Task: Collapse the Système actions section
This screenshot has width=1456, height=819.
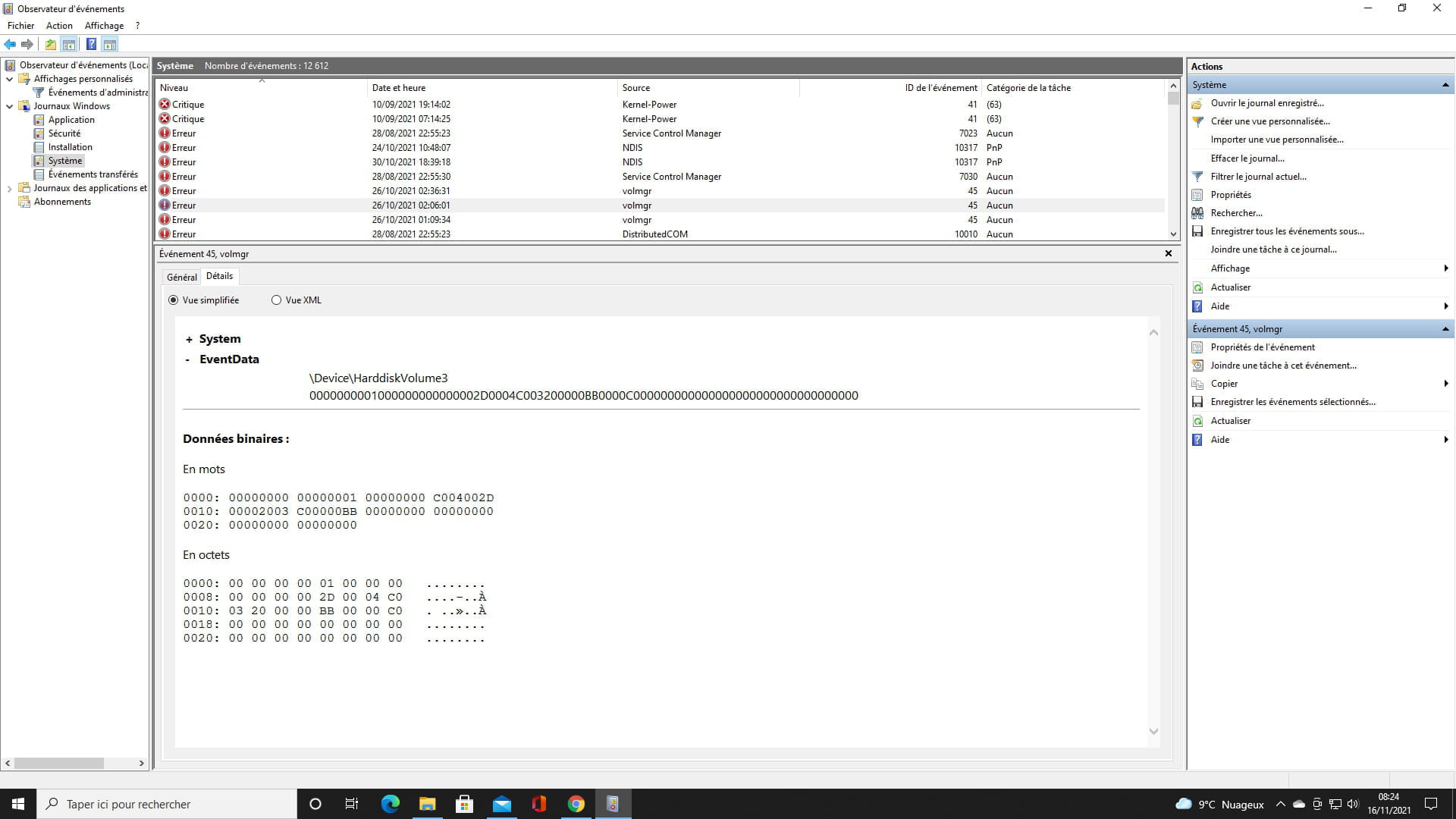Action: [x=1445, y=85]
